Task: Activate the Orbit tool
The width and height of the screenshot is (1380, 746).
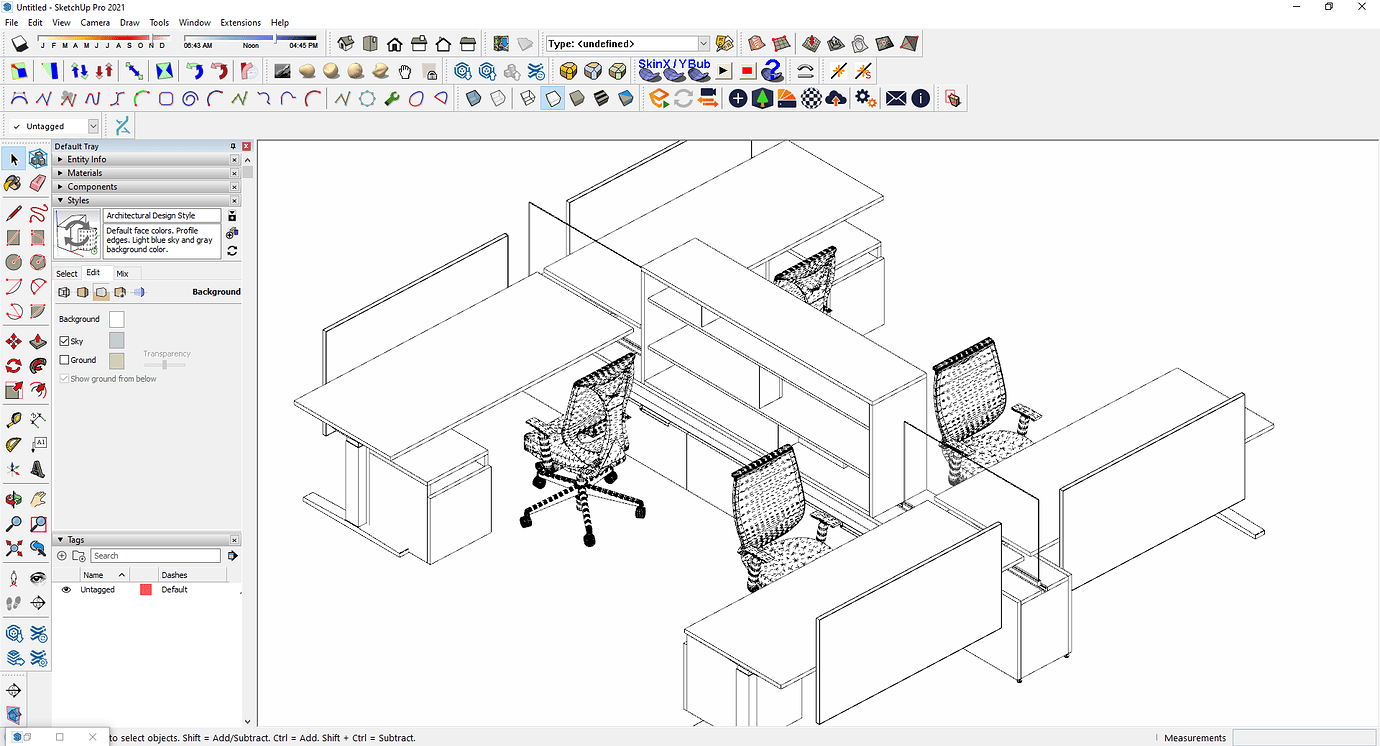Action: pyautogui.click(x=13, y=498)
